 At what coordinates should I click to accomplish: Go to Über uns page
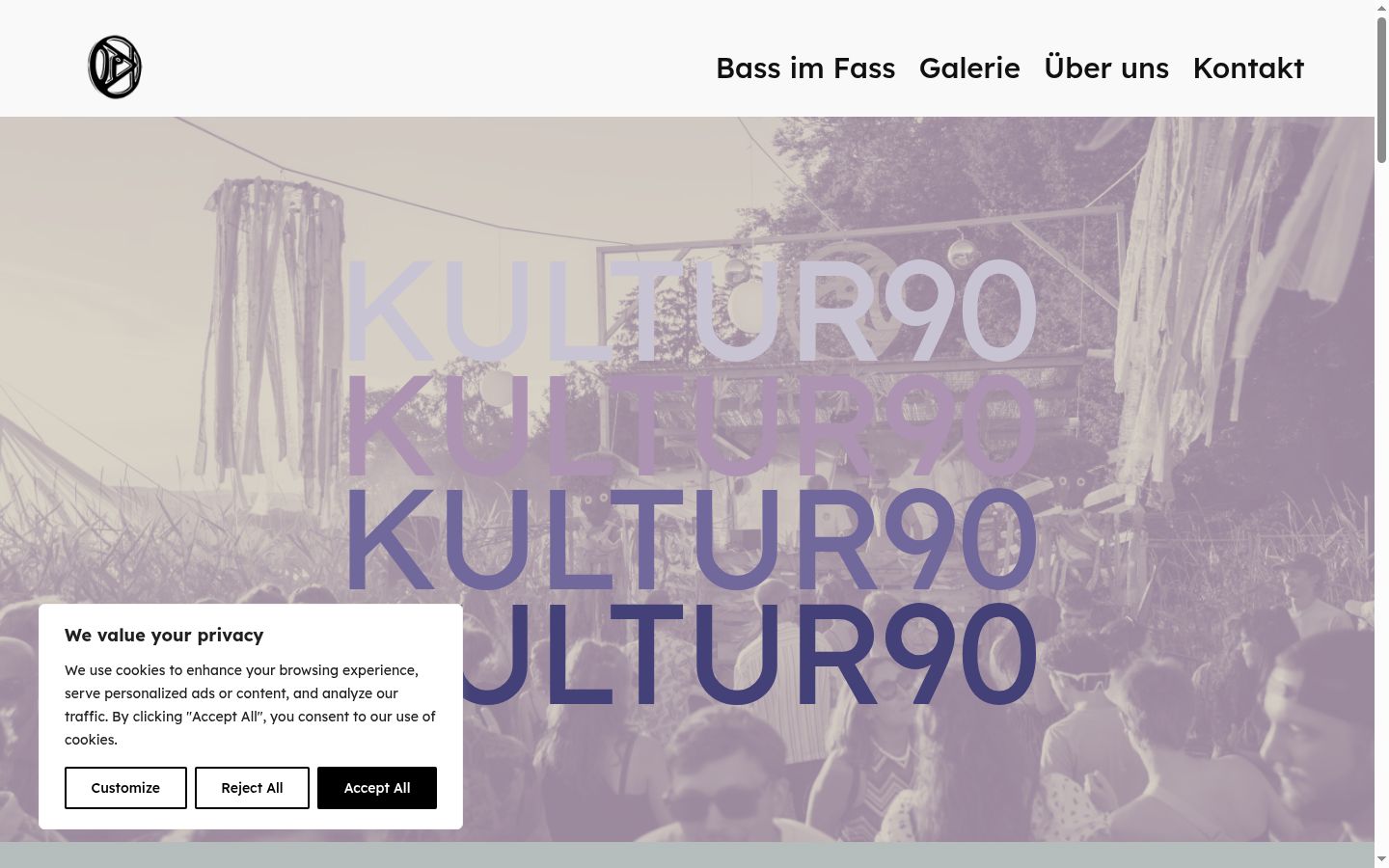point(1106,68)
